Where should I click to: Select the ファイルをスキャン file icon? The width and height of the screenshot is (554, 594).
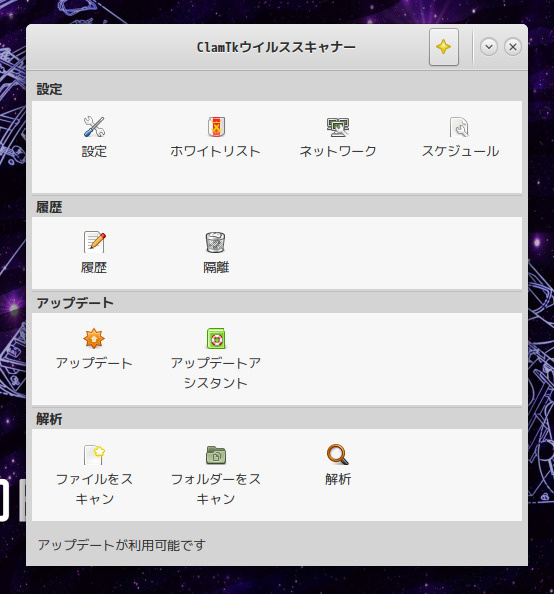pos(94,454)
